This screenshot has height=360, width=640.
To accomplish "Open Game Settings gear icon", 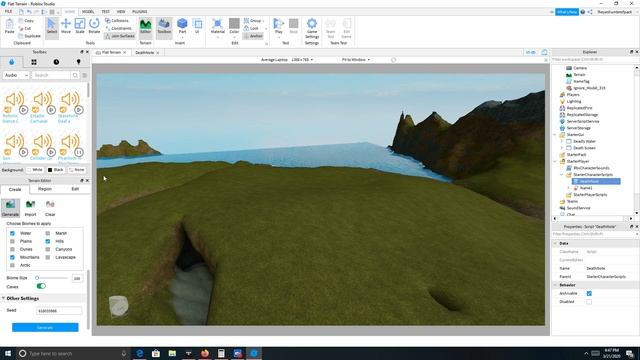I will coord(312,28).
